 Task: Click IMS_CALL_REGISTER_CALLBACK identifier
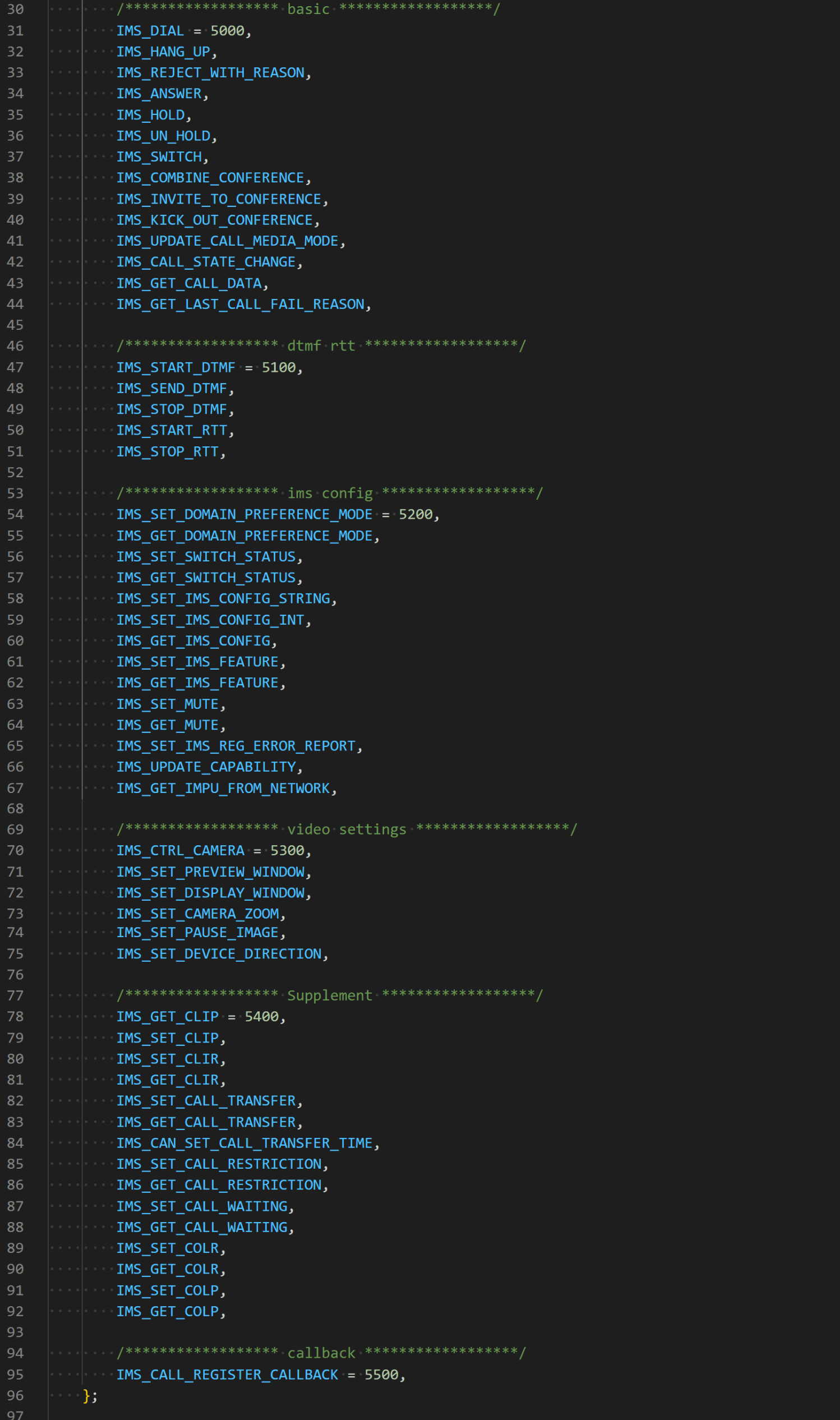tap(228, 1375)
